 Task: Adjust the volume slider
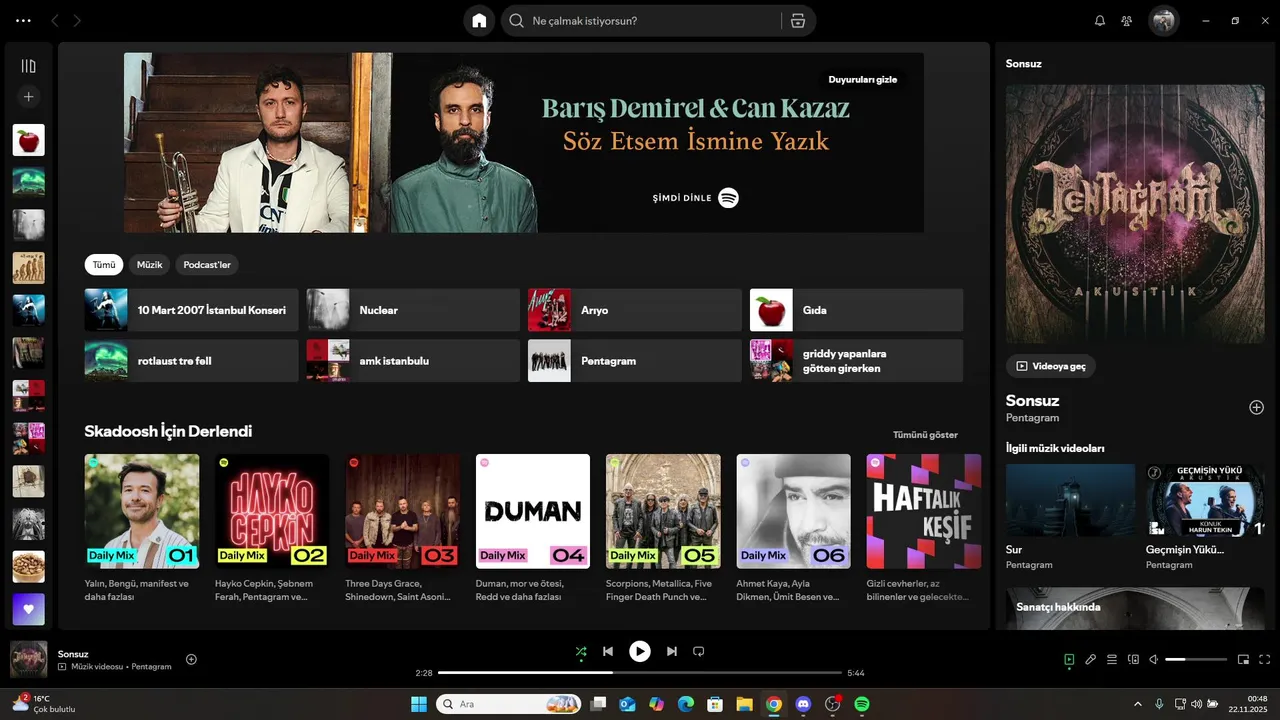pos(1196,660)
